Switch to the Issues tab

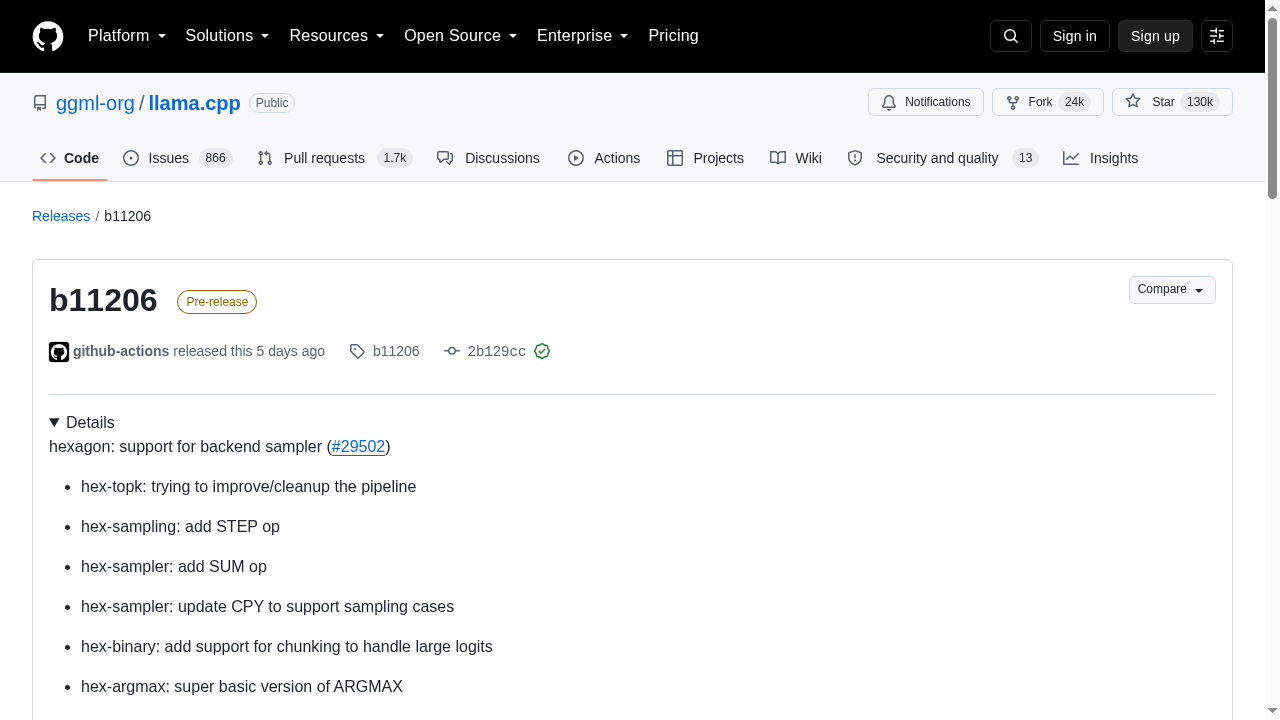[x=177, y=158]
